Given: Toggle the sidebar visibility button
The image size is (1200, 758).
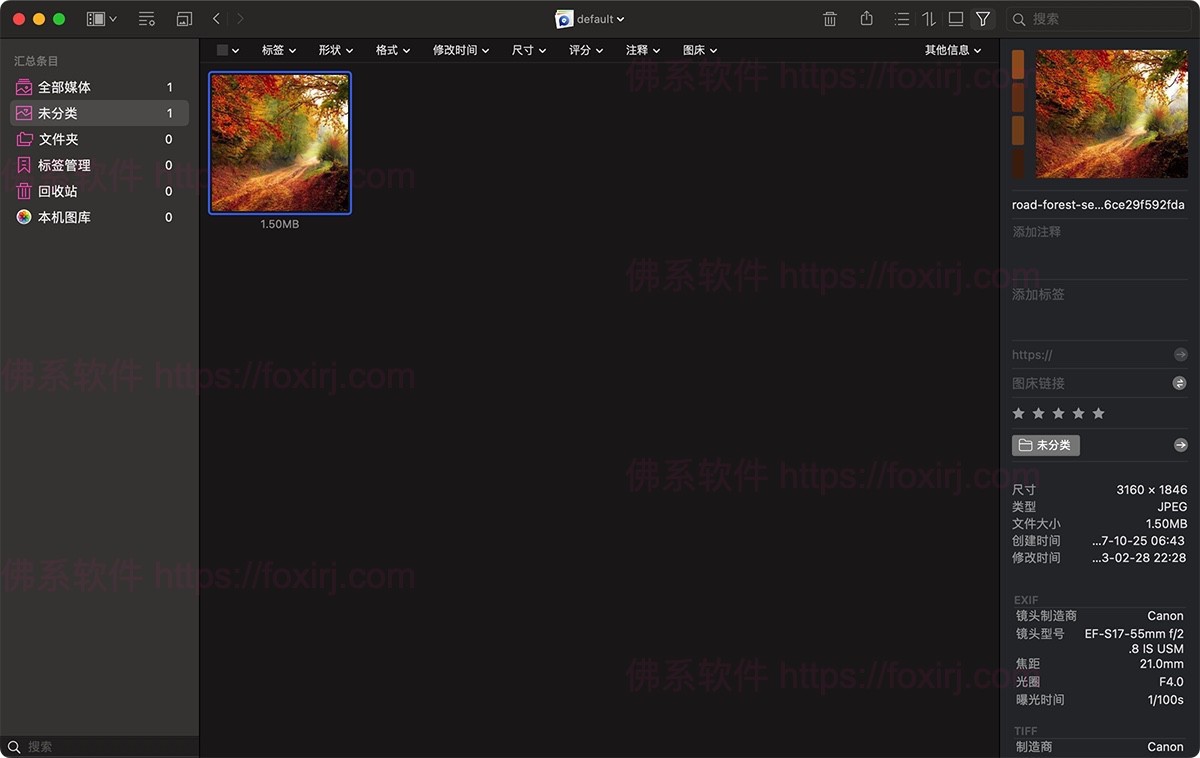Looking at the screenshot, I should [x=101, y=19].
